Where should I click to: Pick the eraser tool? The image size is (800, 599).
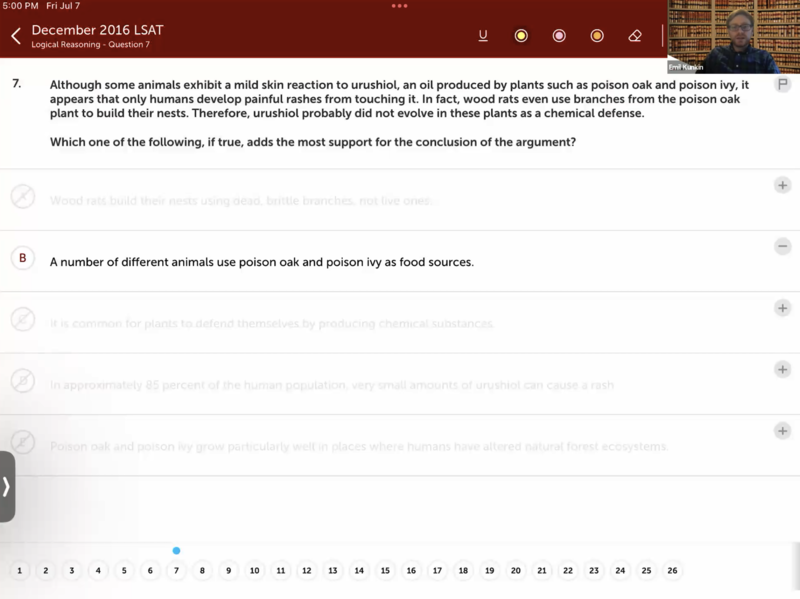635,36
